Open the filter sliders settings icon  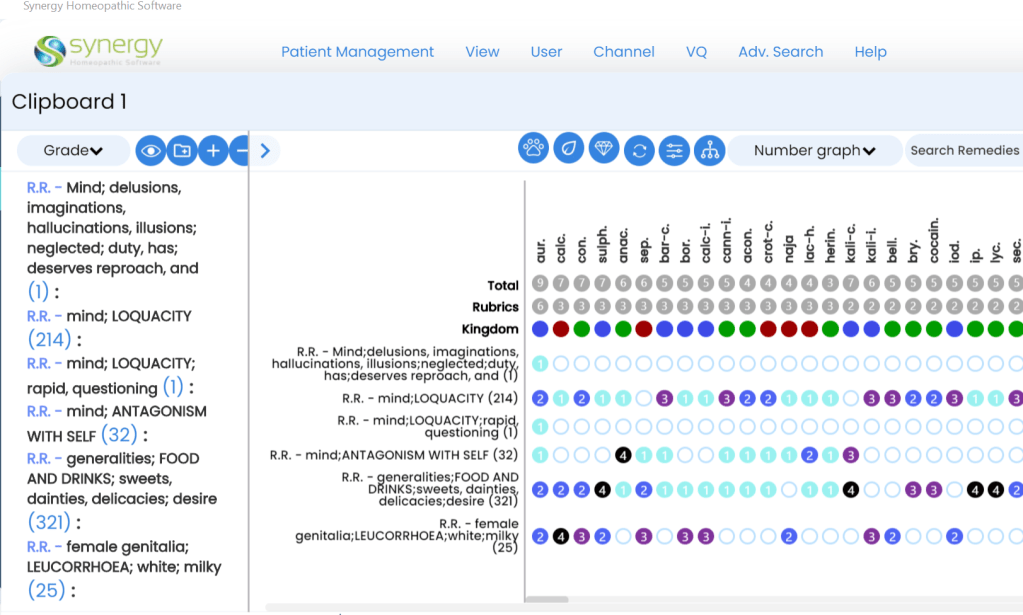coord(674,151)
